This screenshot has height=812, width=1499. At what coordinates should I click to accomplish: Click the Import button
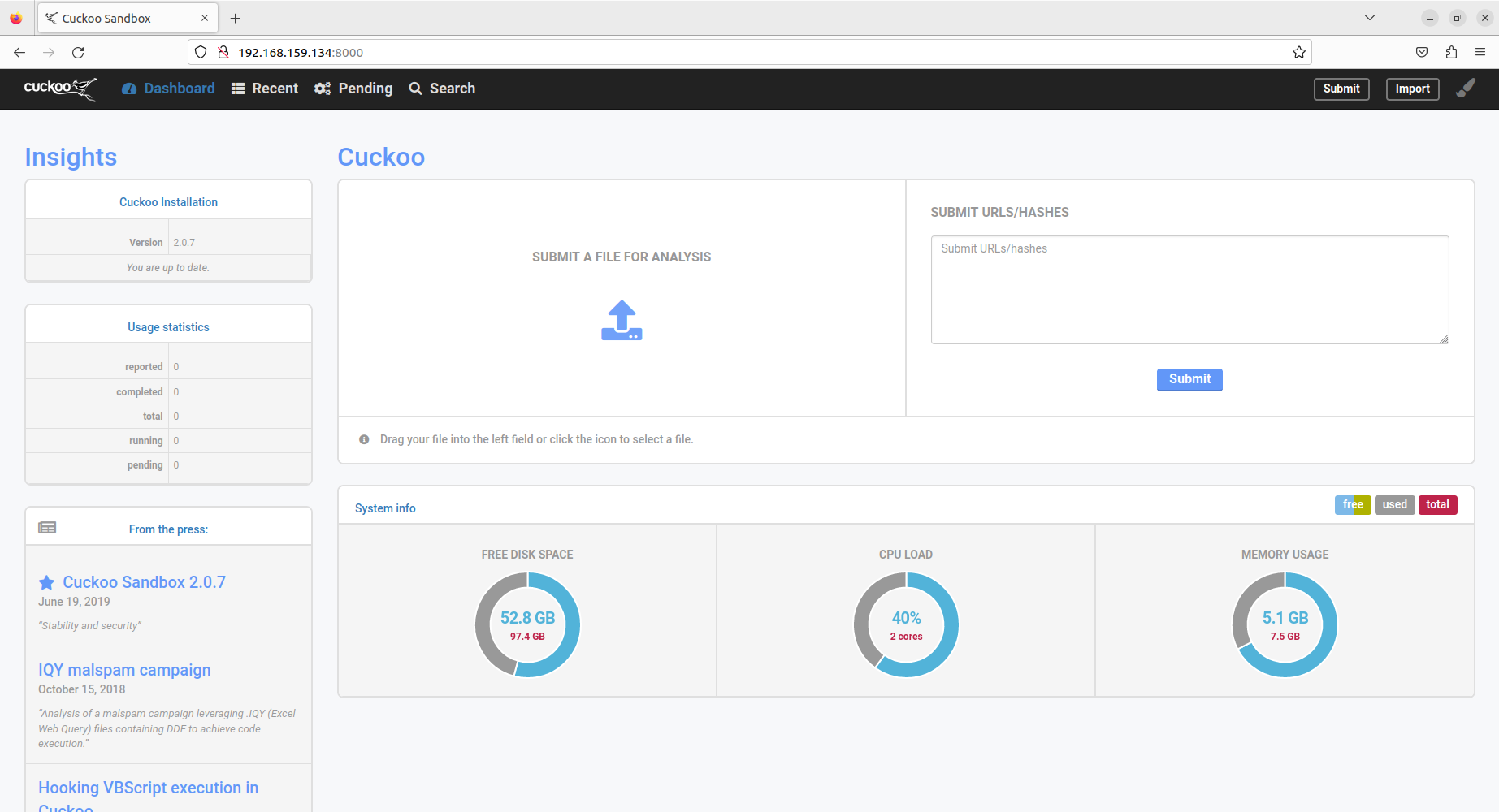[1412, 89]
